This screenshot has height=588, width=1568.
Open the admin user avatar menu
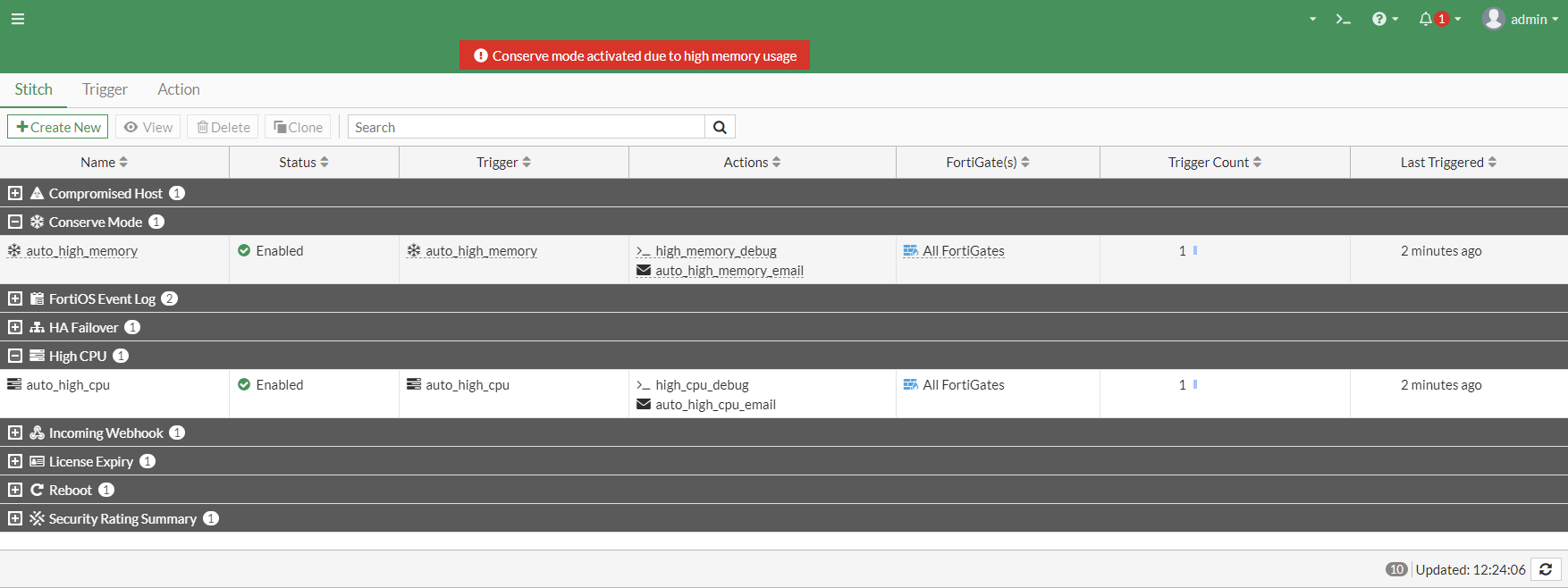tap(1520, 19)
